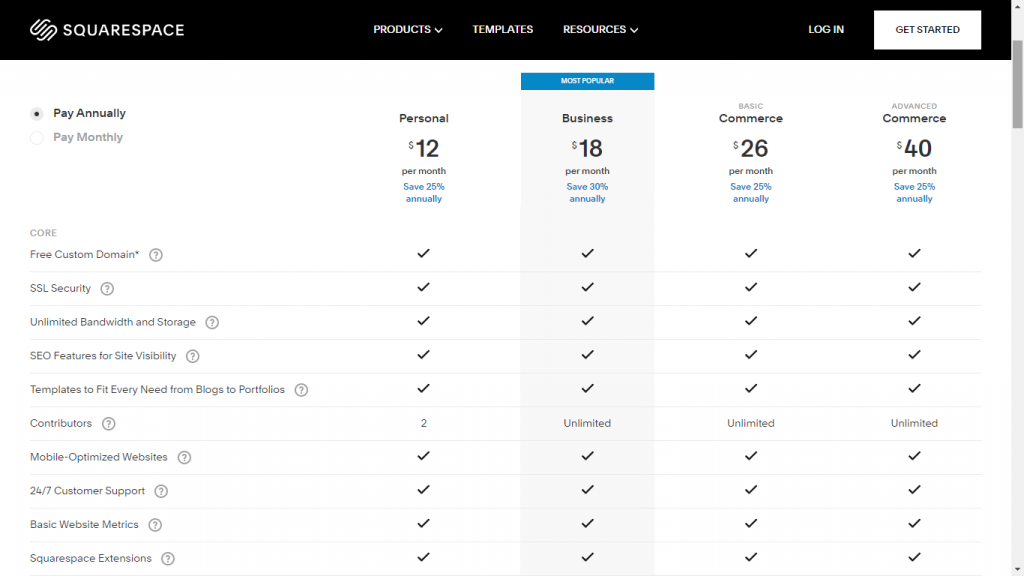Image resolution: width=1024 pixels, height=576 pixels.
Task: Switch billing to Pay Monthly
Action: (x=36, y=137)
